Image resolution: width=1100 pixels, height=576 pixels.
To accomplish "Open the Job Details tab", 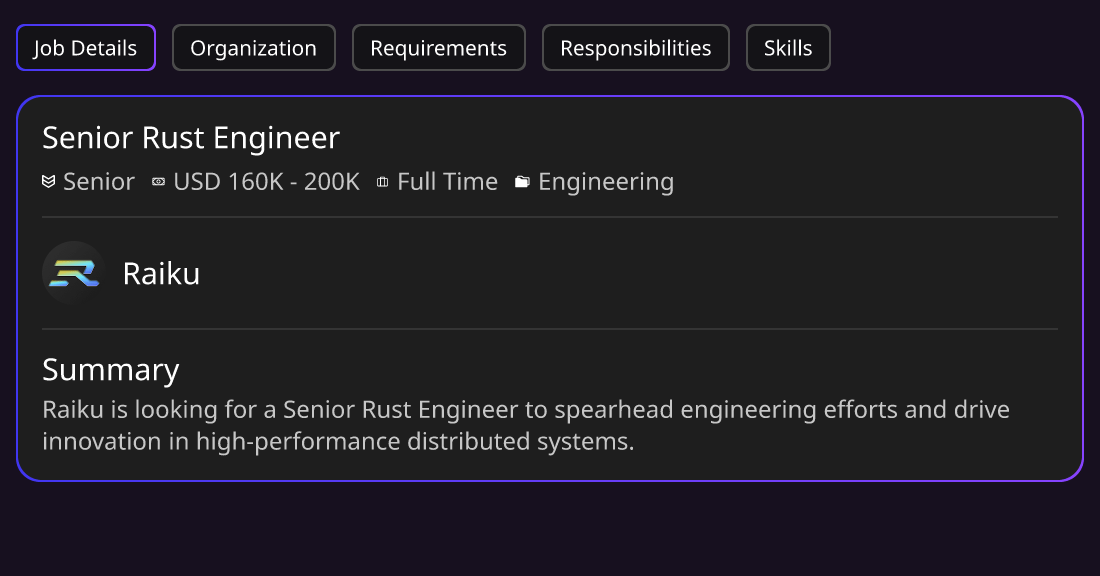I will [x=86, y=48].
